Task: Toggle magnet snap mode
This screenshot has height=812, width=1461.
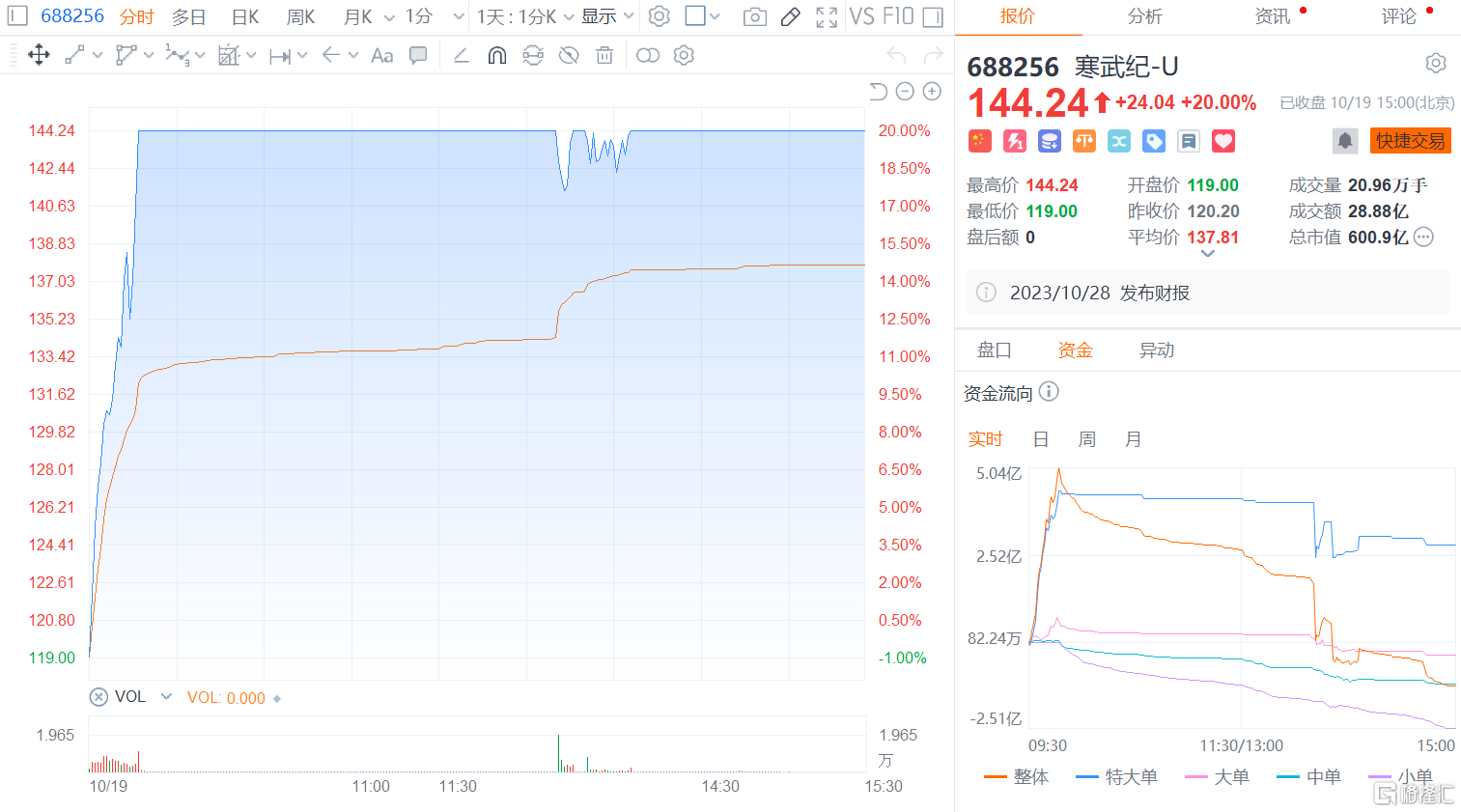Action: pos(497,55)
